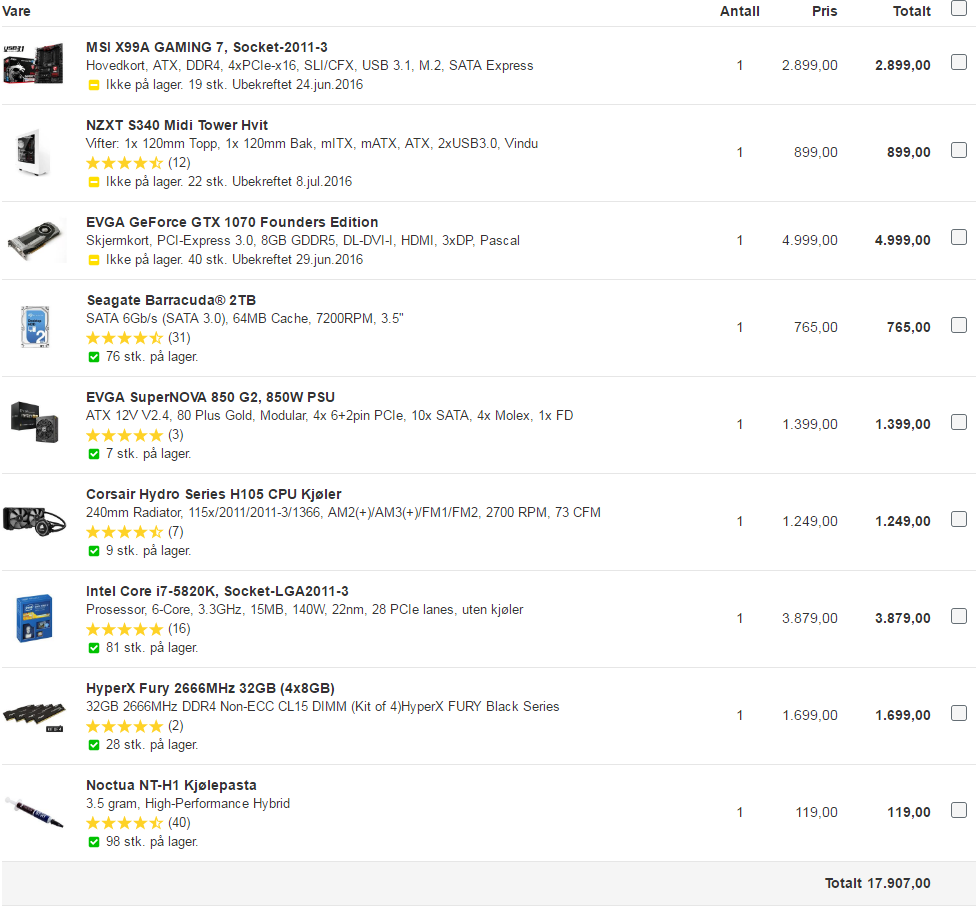Click the Vare column header
Viewport: 976px width, 912px height.
tap(17, 11)
